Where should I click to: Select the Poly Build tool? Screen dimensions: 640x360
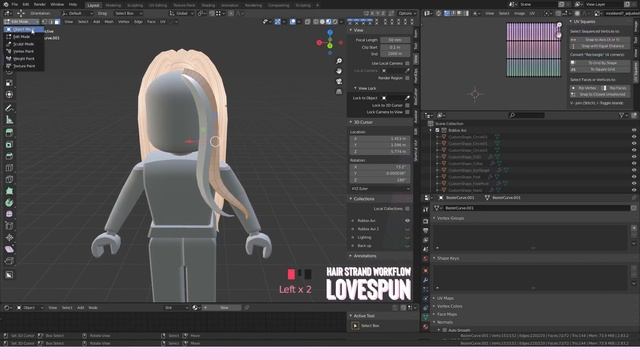(9, 191)
